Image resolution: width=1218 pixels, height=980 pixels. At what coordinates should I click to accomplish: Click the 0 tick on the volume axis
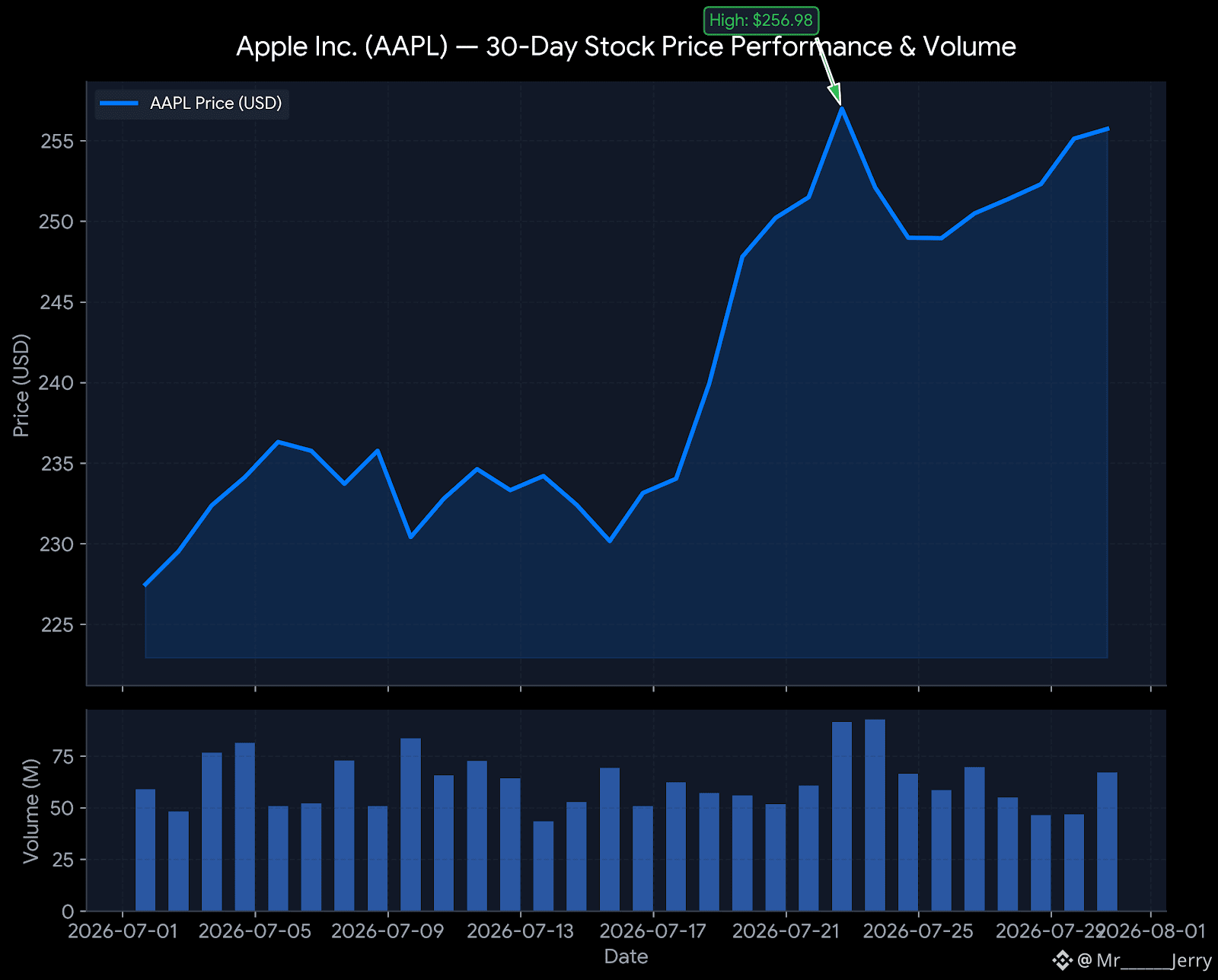click(69, 911)
